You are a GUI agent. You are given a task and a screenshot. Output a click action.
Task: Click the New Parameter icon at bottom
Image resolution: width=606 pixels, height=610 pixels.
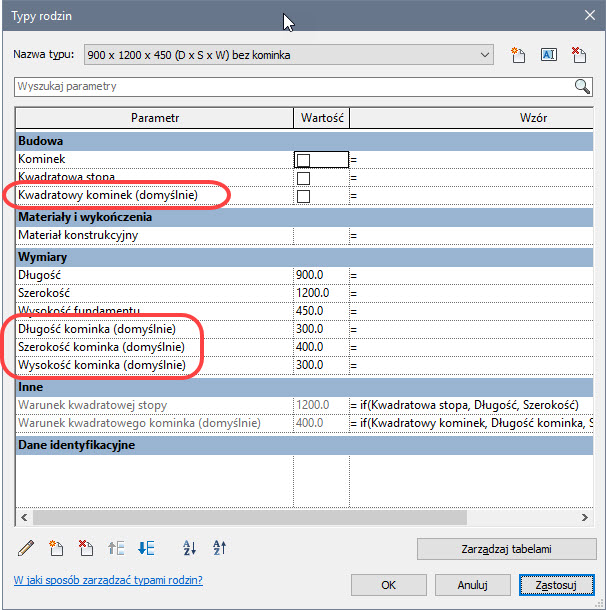[56, 547]
